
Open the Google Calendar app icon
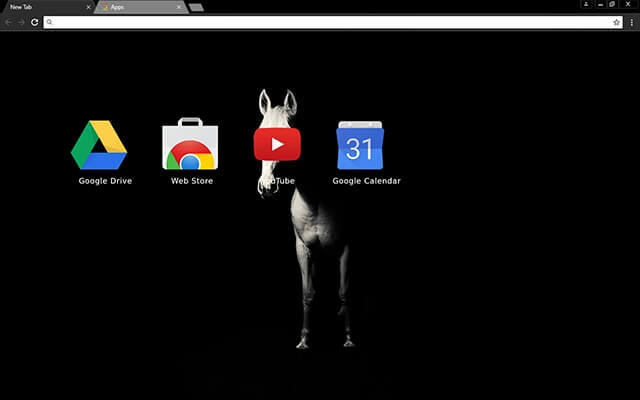(x=360, y=145)
